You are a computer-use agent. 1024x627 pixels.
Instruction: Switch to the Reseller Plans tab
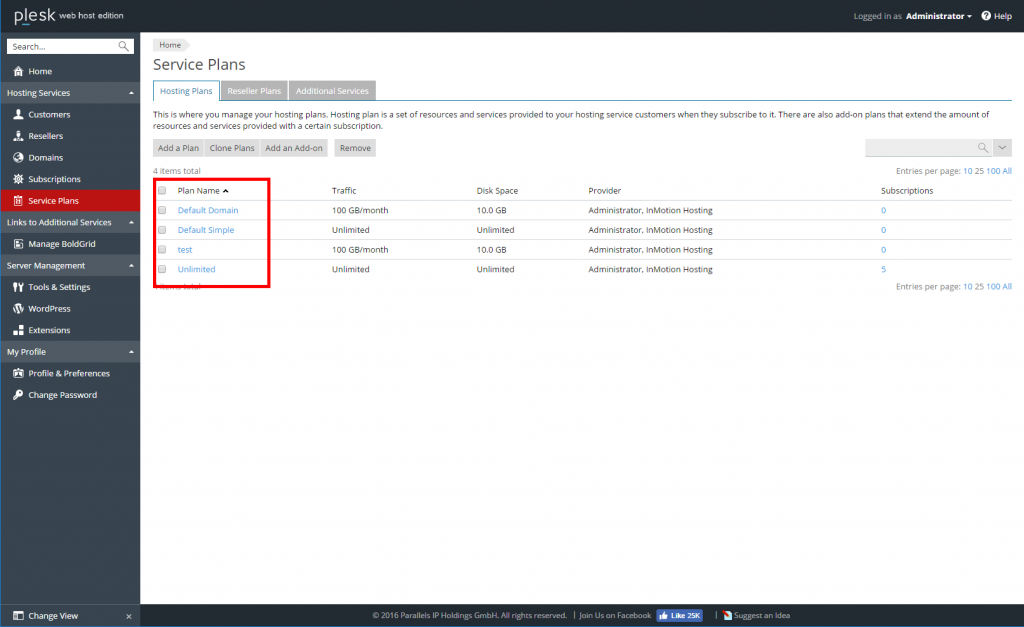[254, 91]
